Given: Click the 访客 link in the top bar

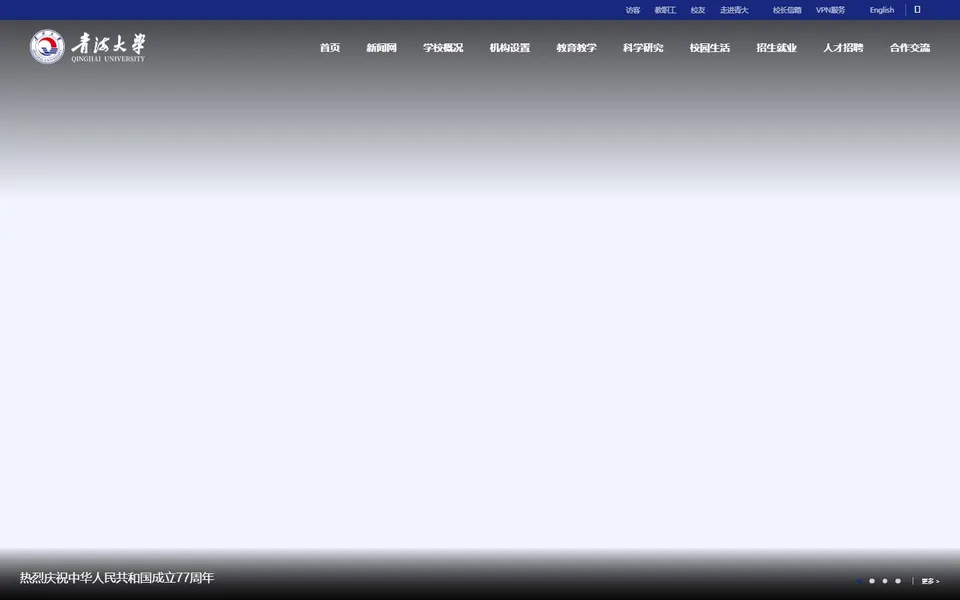Looking at the screenshot, I should [x=633, y=10].
